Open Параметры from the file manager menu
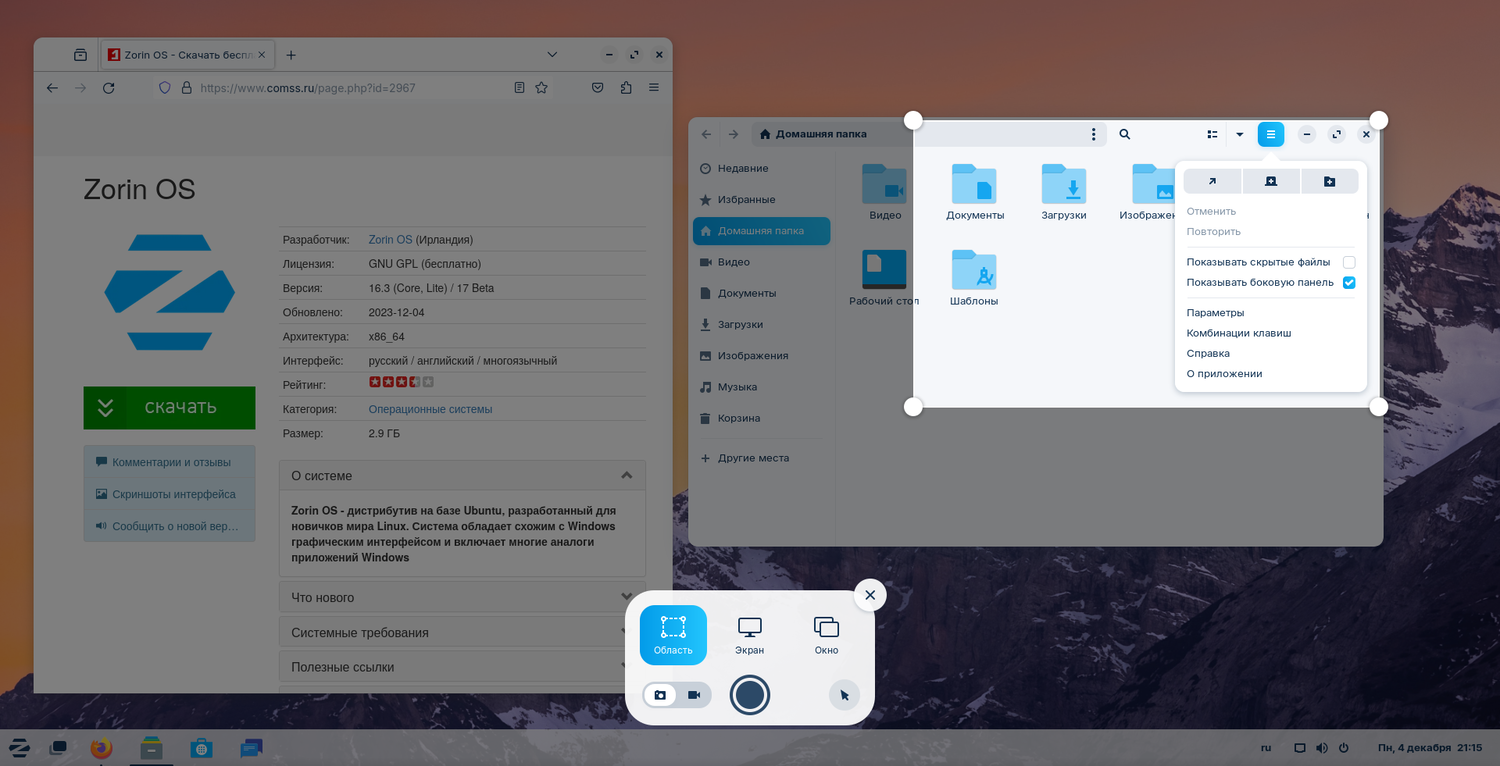 coord(1215,313)
